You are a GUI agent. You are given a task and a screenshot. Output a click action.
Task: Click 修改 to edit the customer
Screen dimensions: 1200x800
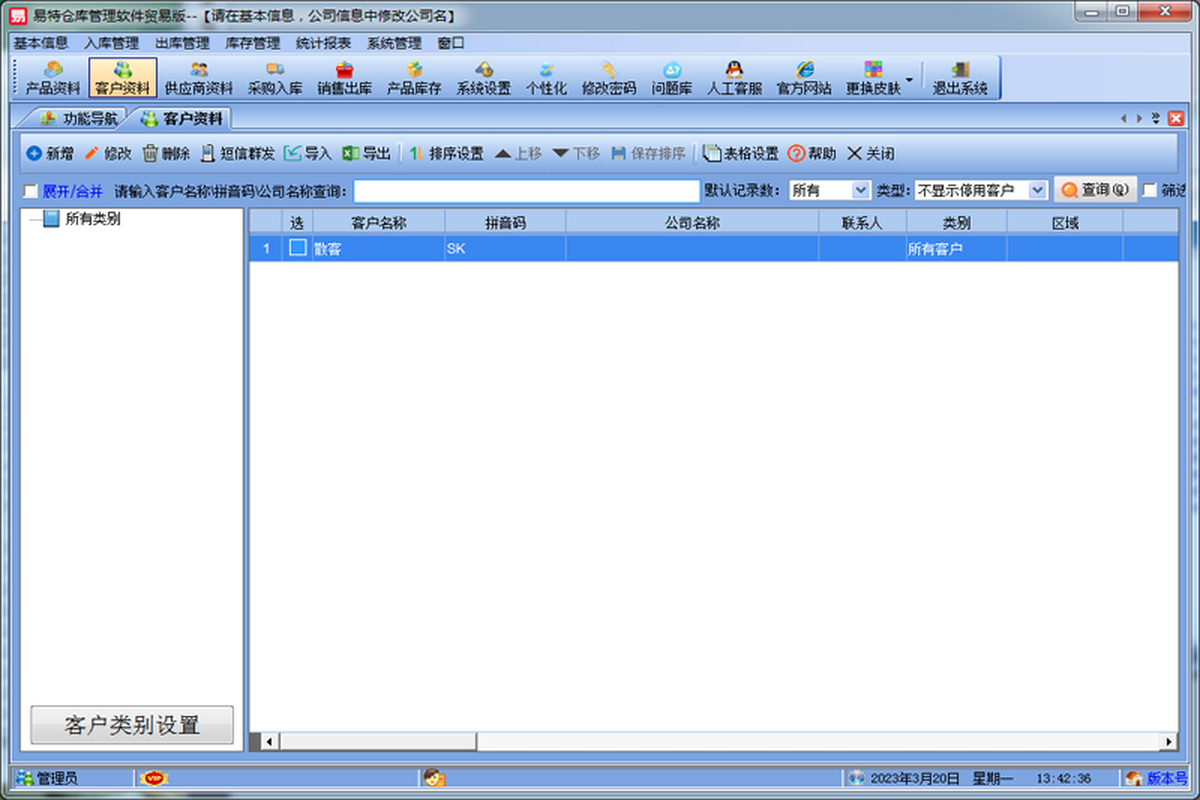108,154
